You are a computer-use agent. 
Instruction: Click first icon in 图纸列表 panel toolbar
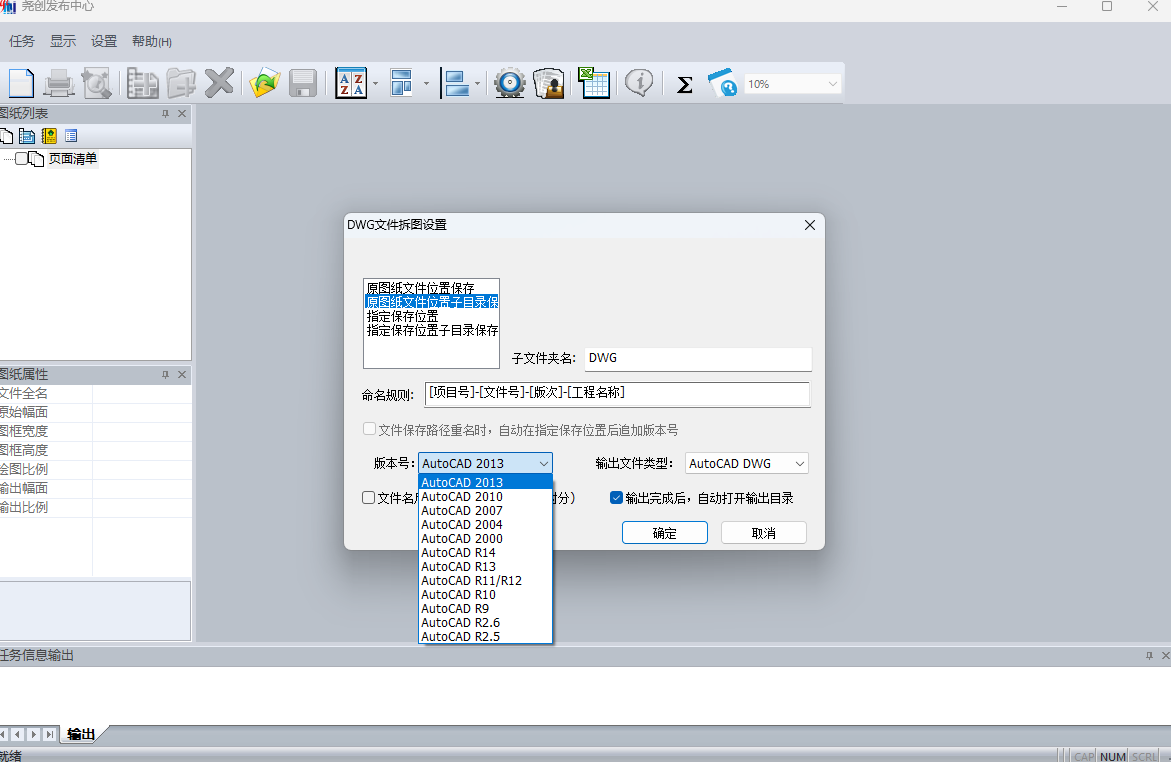7,136
